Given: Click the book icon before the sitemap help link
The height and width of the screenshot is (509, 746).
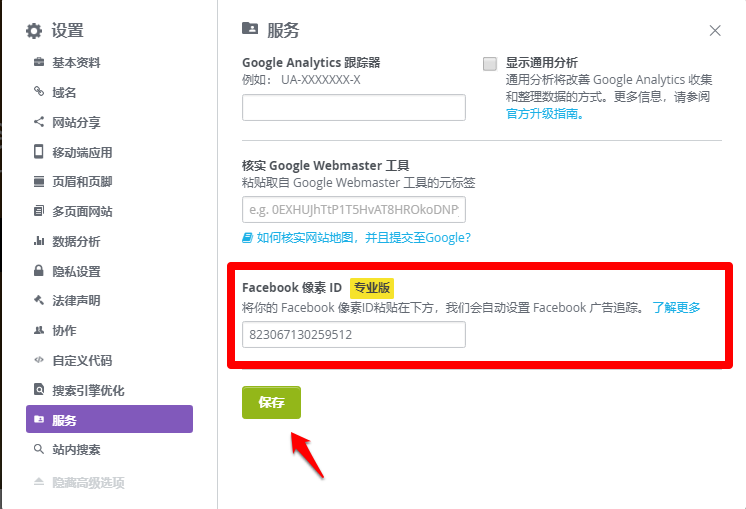Looking at the screenshot, I should [x=247, y=237].
